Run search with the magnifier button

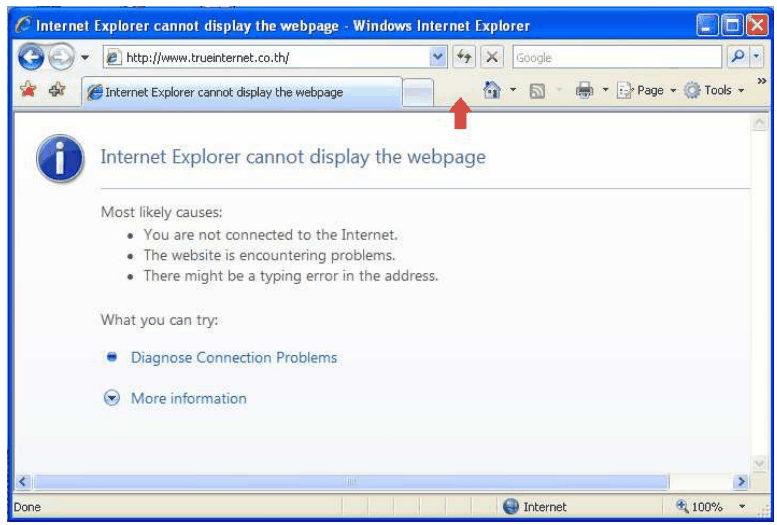tap(738, 58)
